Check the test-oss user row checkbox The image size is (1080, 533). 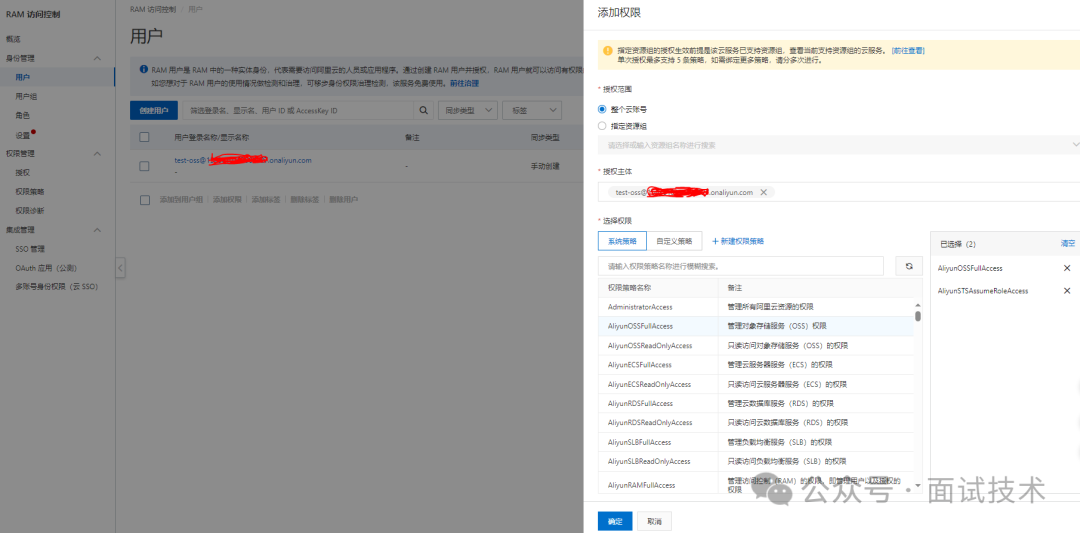[x=144, y=166]
